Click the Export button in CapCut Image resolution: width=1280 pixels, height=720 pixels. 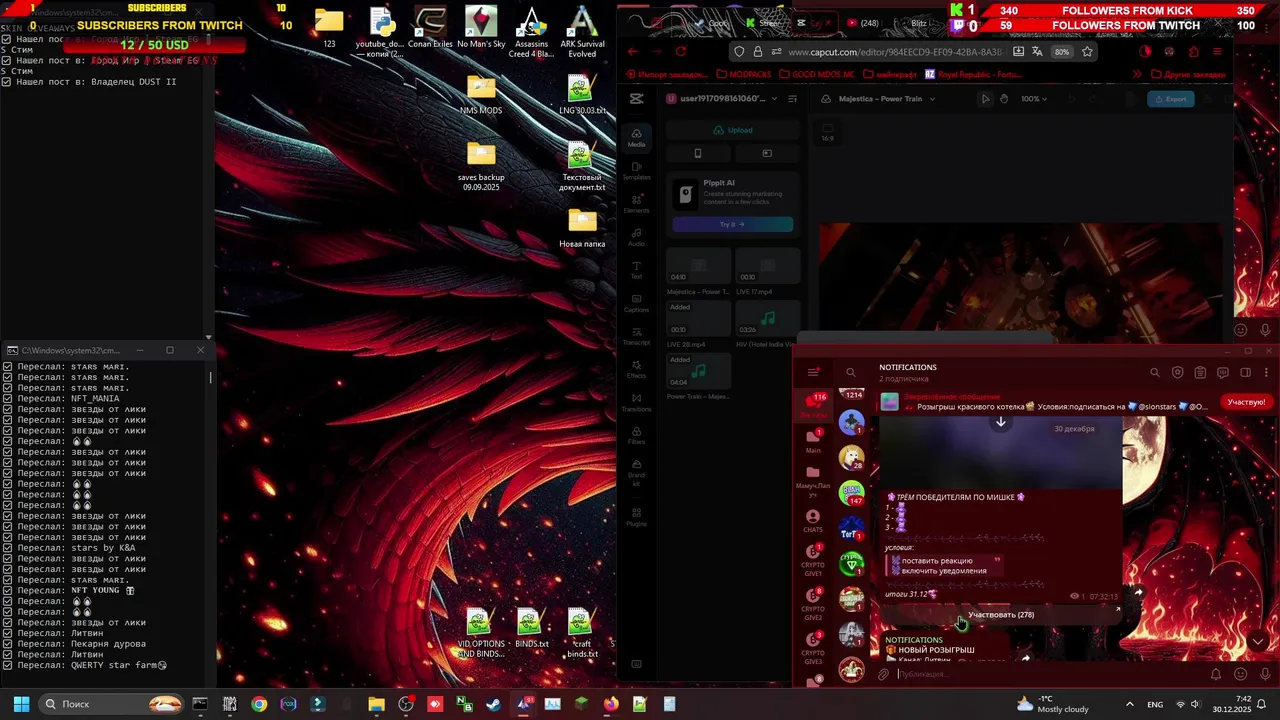[1170, 98]
